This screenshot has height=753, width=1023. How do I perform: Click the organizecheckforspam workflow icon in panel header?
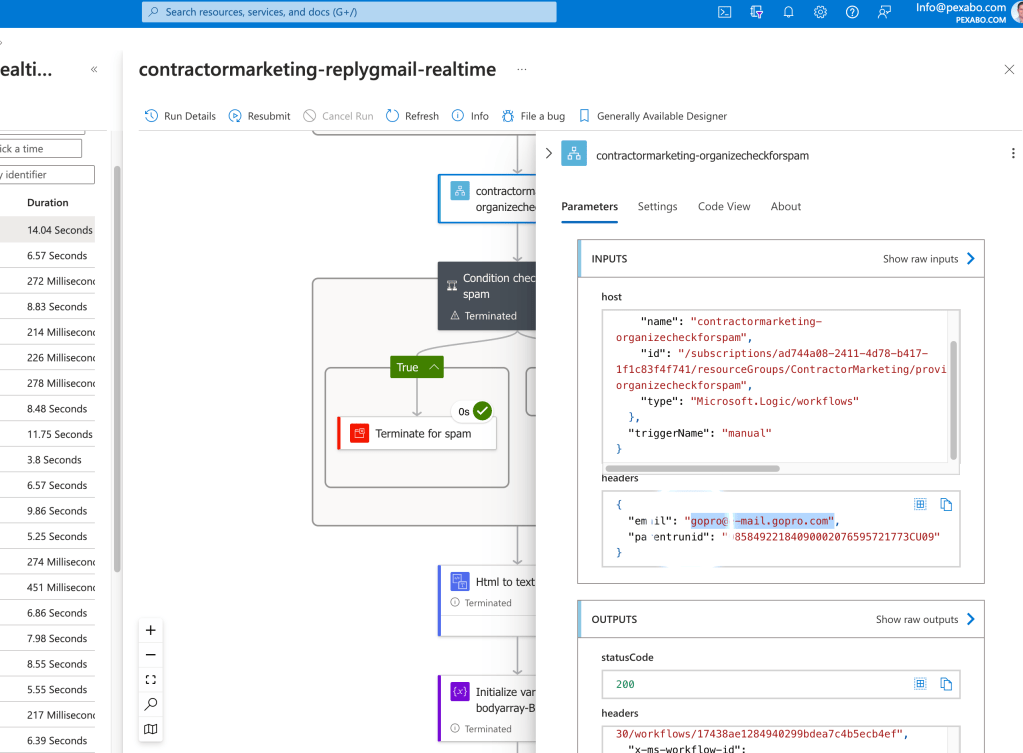tap(573, 153)
